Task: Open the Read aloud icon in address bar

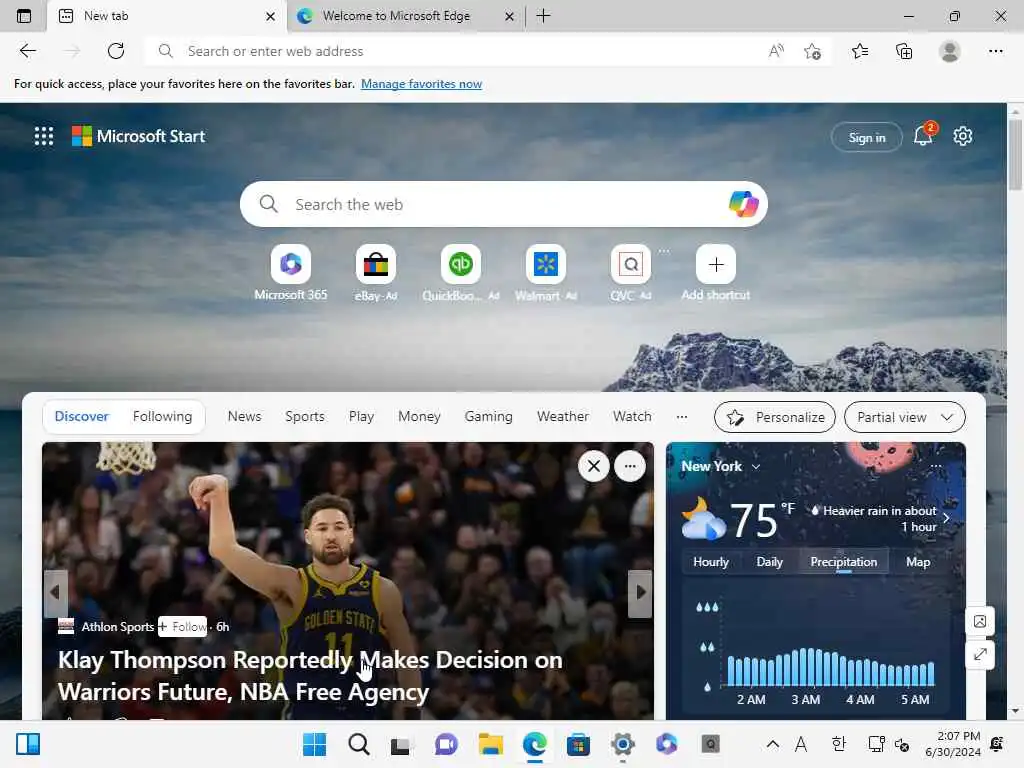Action: [776, 51]
